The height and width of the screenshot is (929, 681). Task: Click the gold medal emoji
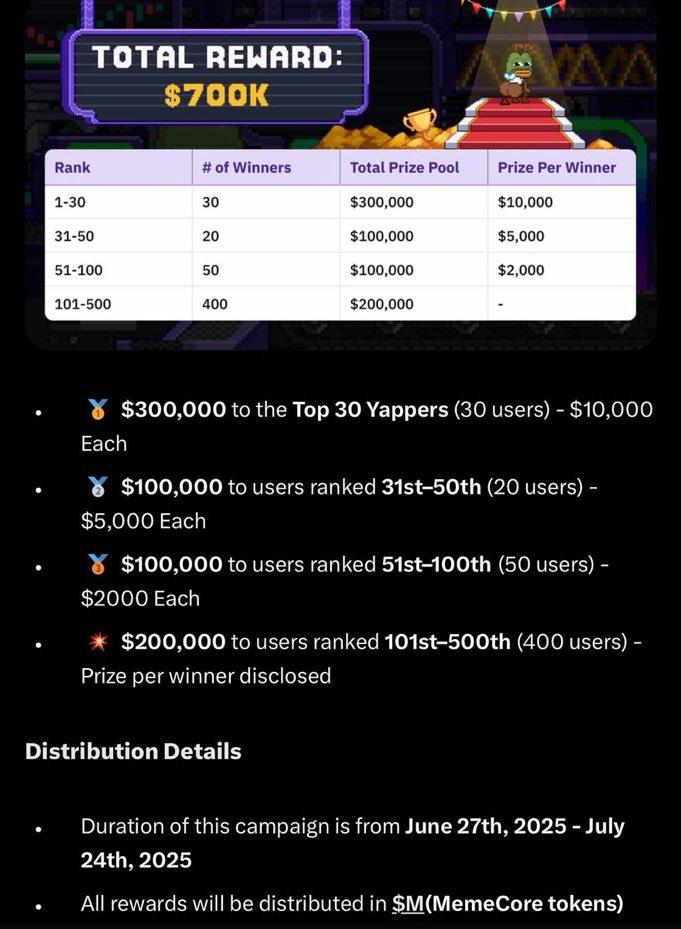[97, 410]
